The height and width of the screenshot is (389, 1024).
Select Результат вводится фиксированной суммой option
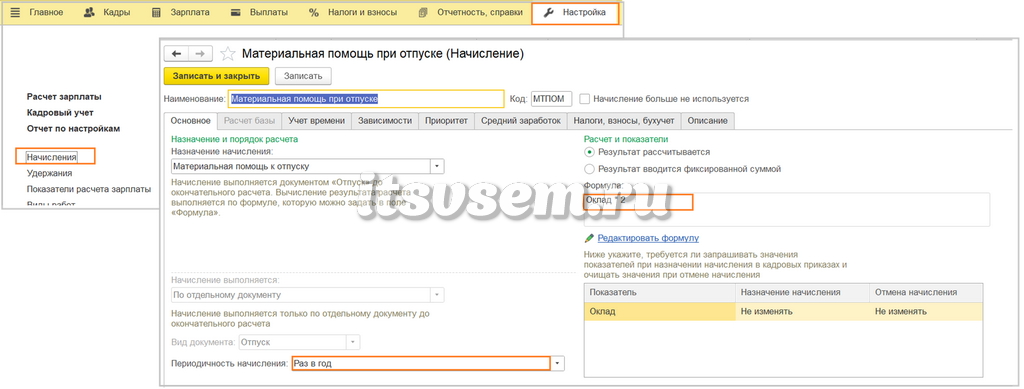[x=590, y=169]
